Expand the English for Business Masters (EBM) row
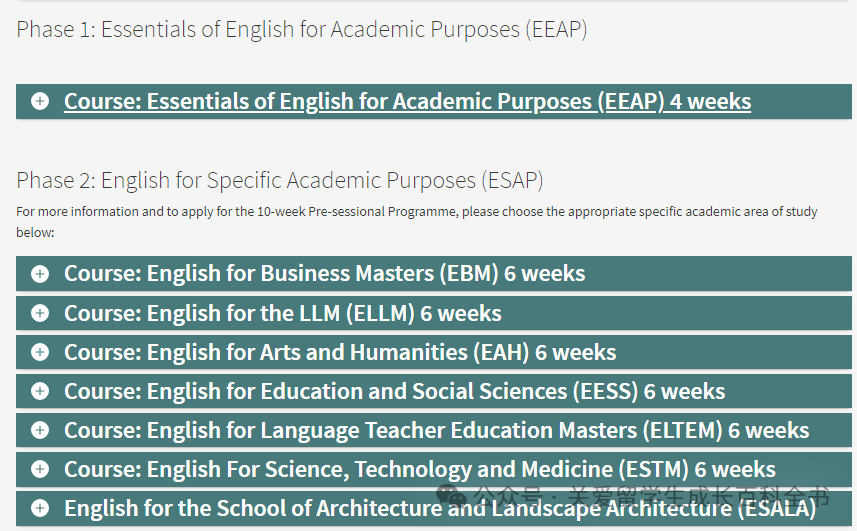The image size is (857, 531). pyautogui.click(x=434, y=274)
